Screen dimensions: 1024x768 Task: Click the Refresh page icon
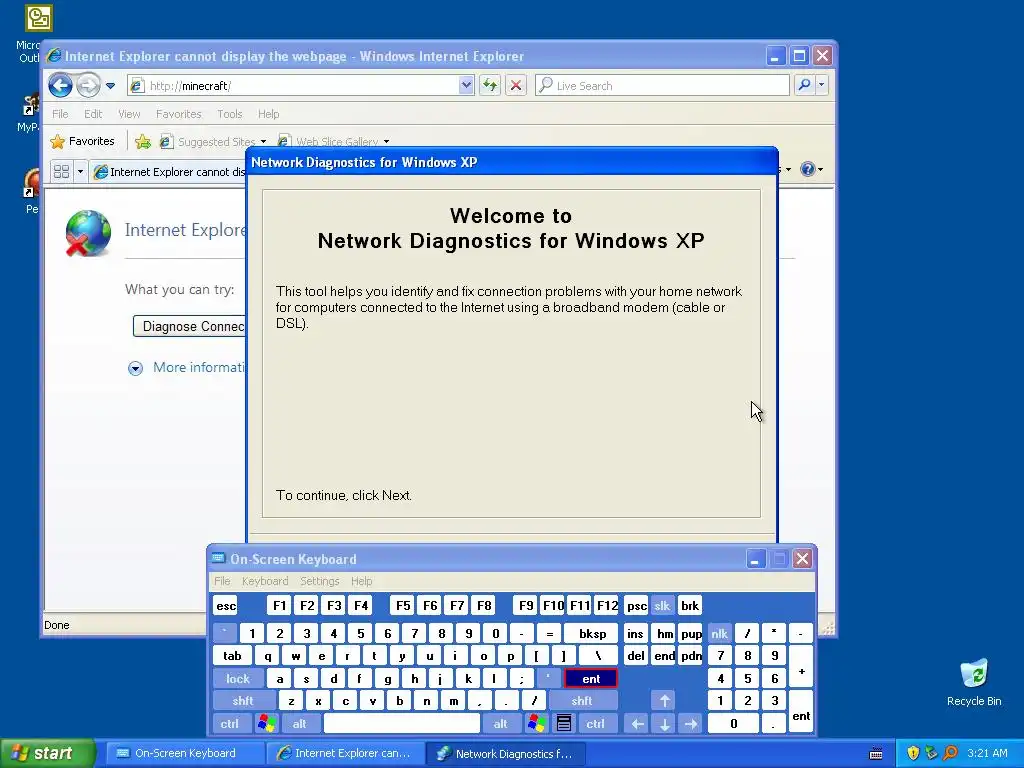pos(490,86)
